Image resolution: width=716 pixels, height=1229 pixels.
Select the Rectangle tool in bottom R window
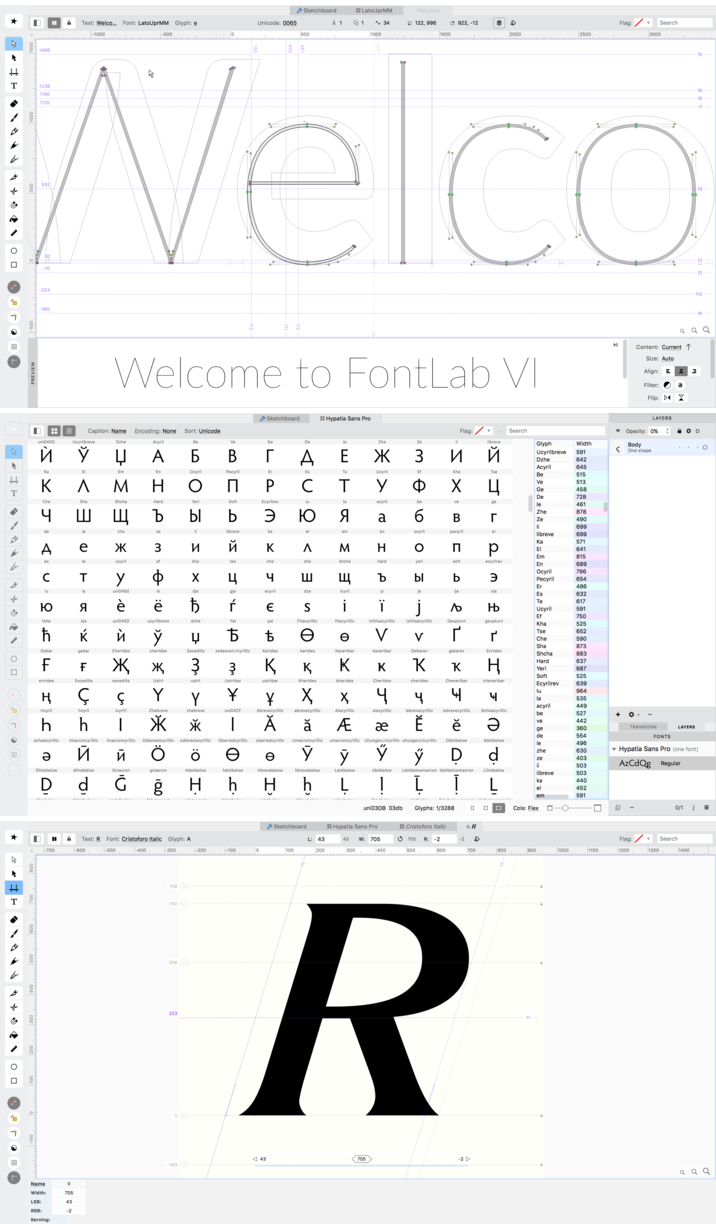14,1081
